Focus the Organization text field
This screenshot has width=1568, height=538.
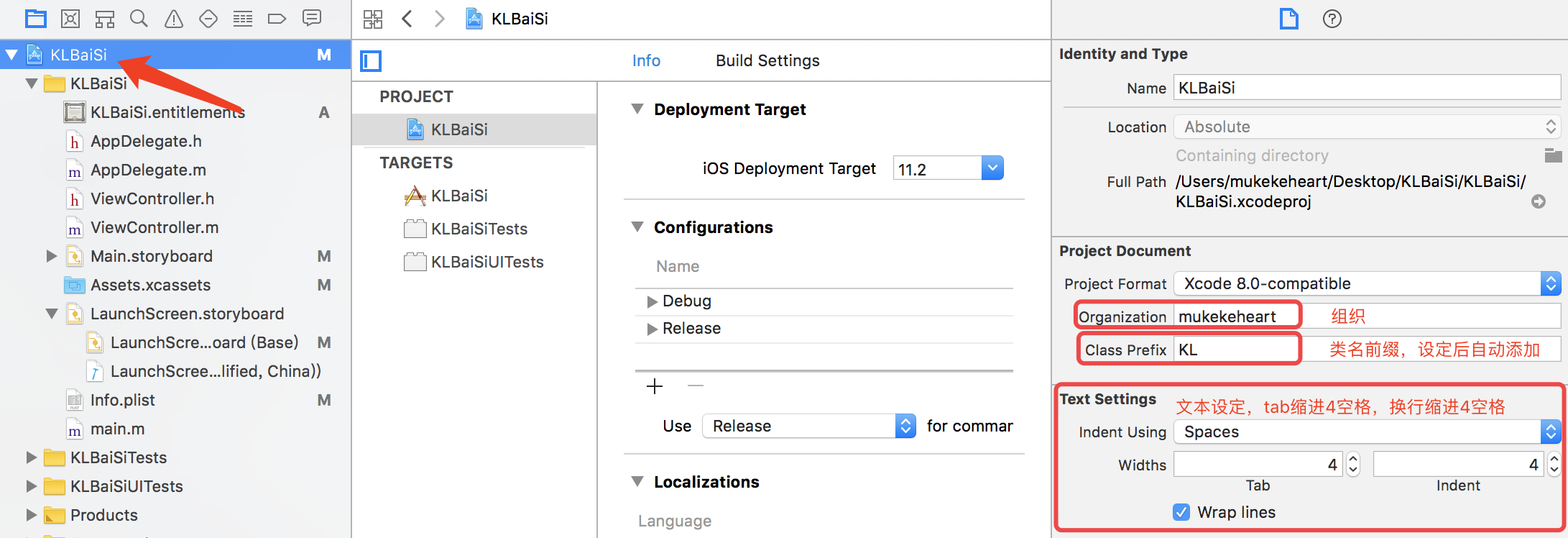coord(1368,316)
